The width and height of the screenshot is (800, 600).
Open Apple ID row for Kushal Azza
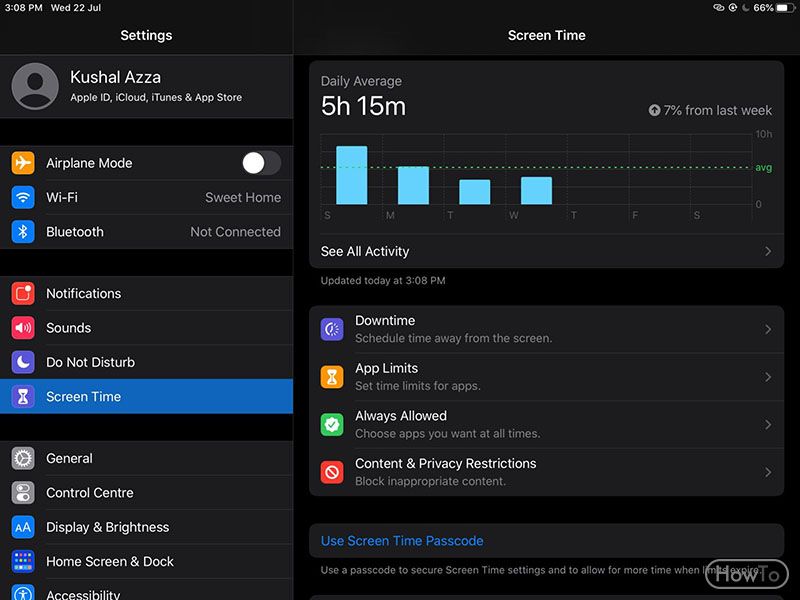point(146,86)
